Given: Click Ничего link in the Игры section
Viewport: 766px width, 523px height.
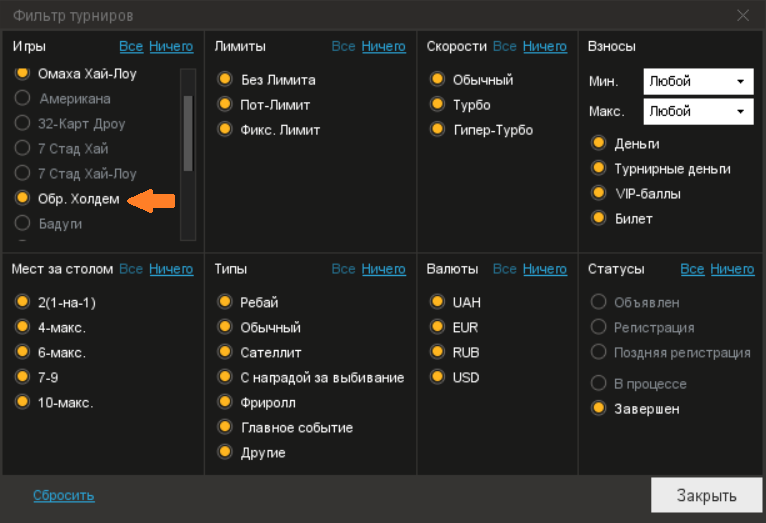Looking at the screenshot, I should [x=171, y=46].
